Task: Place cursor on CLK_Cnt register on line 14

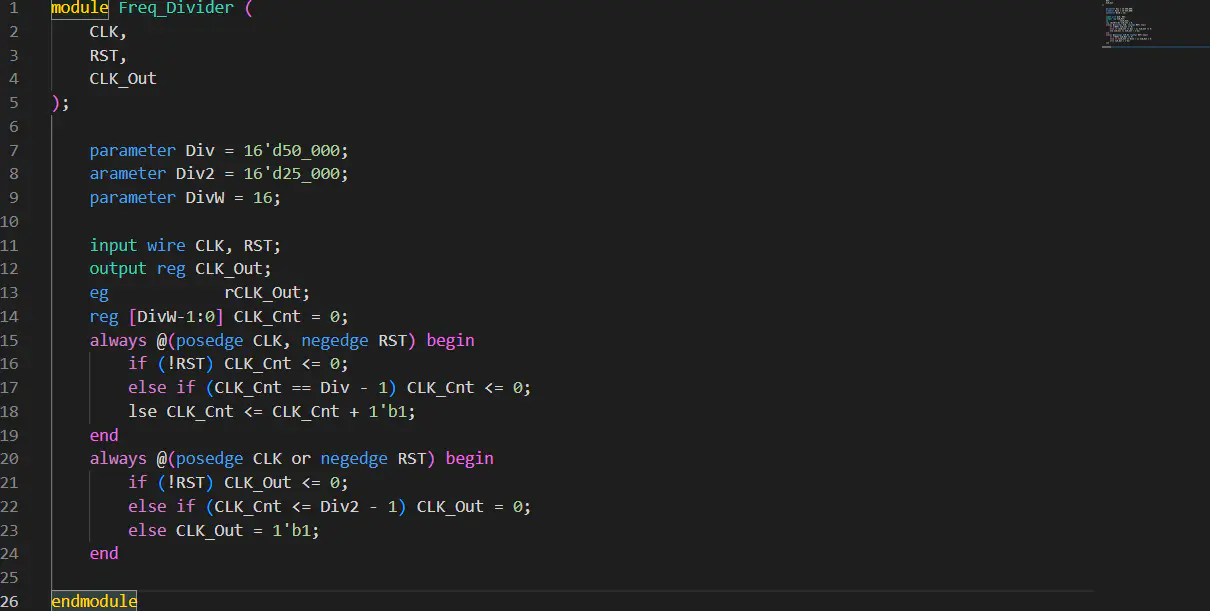Action: tap(264, 316)
